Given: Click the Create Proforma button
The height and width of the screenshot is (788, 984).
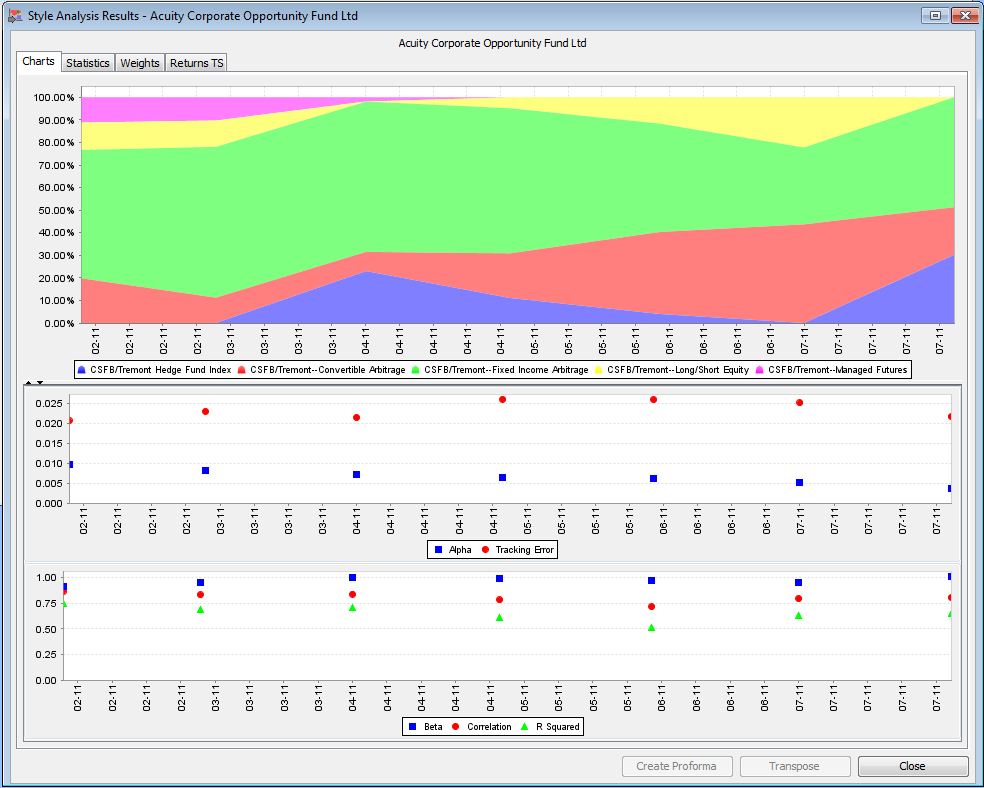Looking at the screenshot, I should pyautogui.click(x=676, y=766).
